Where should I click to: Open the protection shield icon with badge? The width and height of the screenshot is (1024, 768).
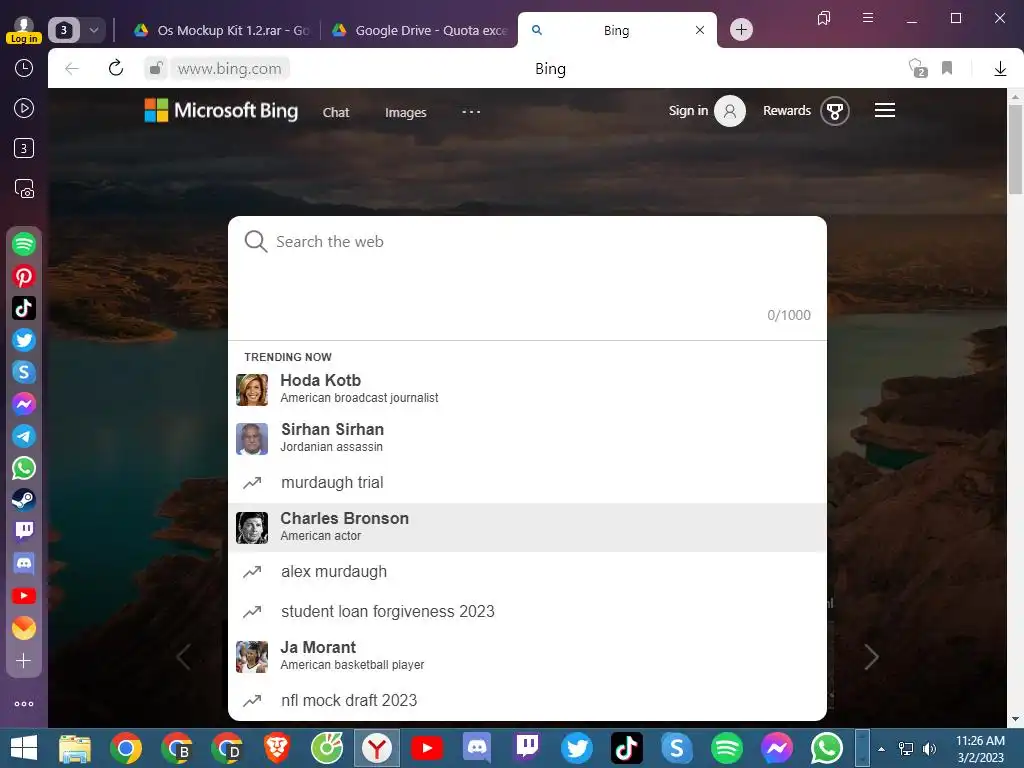pos(918,68)
